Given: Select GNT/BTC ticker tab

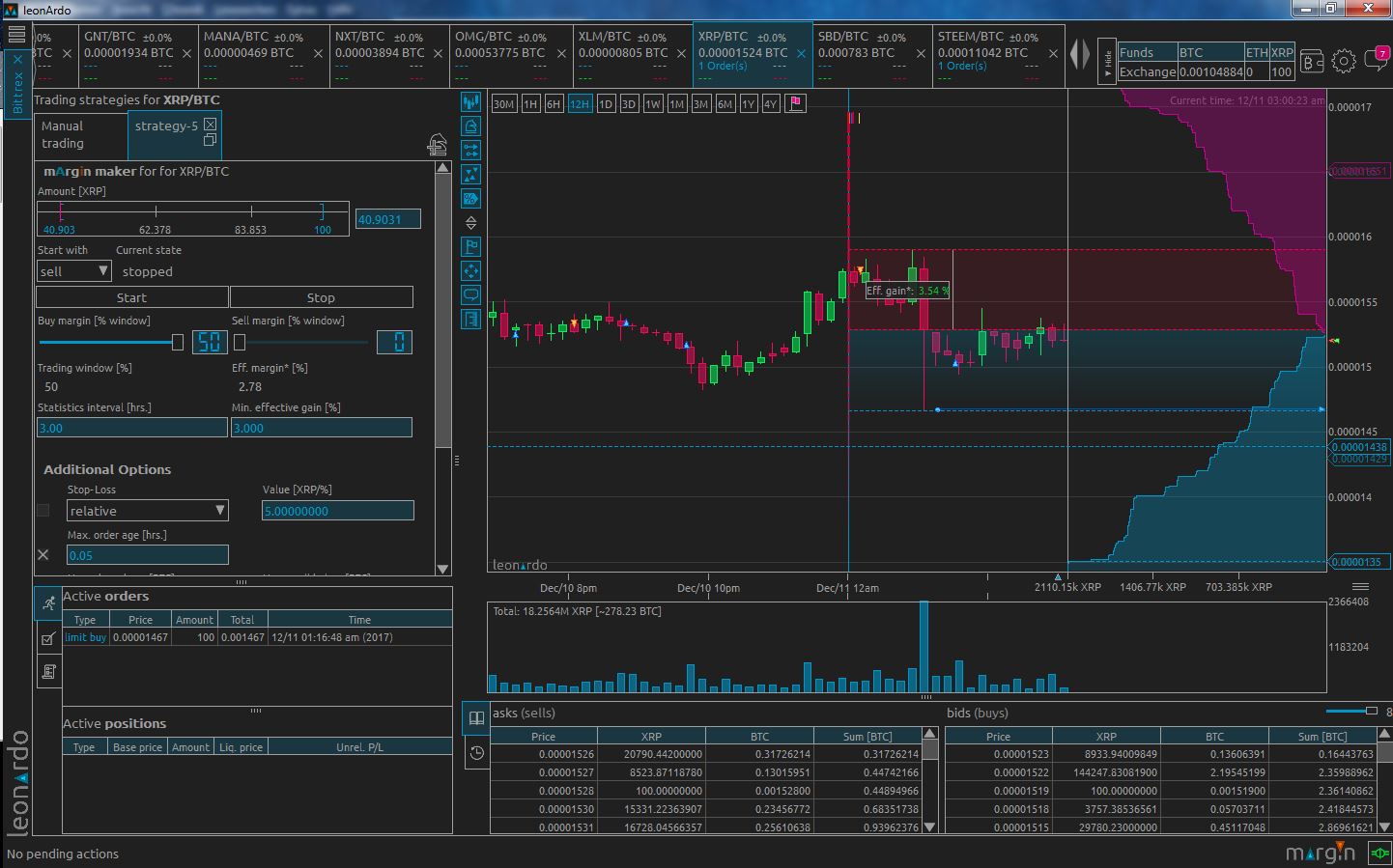Looking at the screenshot, I should (x=137, y=54).
